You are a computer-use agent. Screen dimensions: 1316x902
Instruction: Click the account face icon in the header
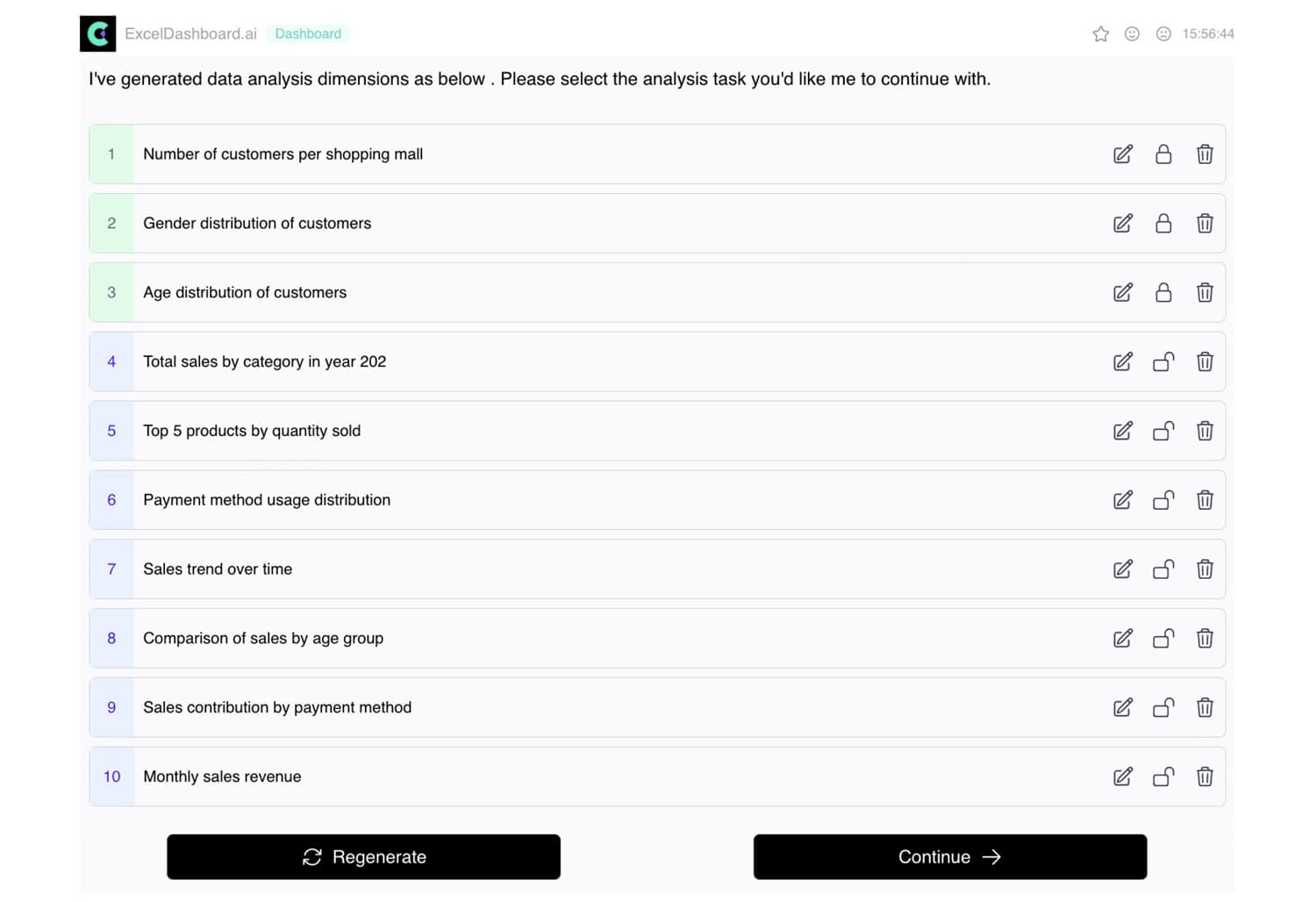tap(1164, 33)
